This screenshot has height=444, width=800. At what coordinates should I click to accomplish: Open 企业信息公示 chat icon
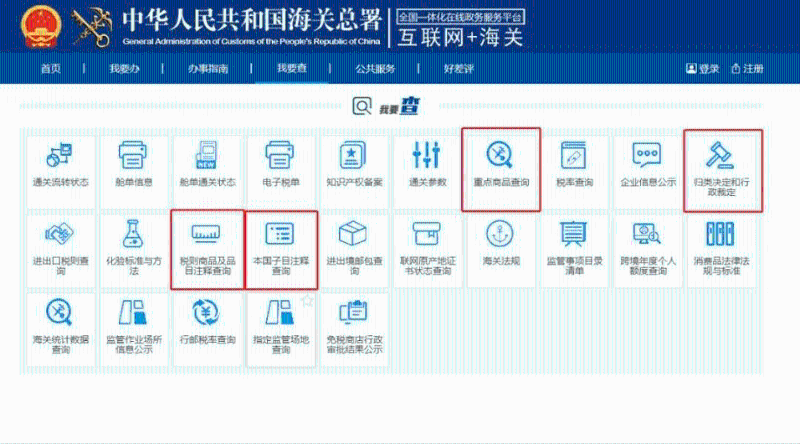tap(647, 155)
